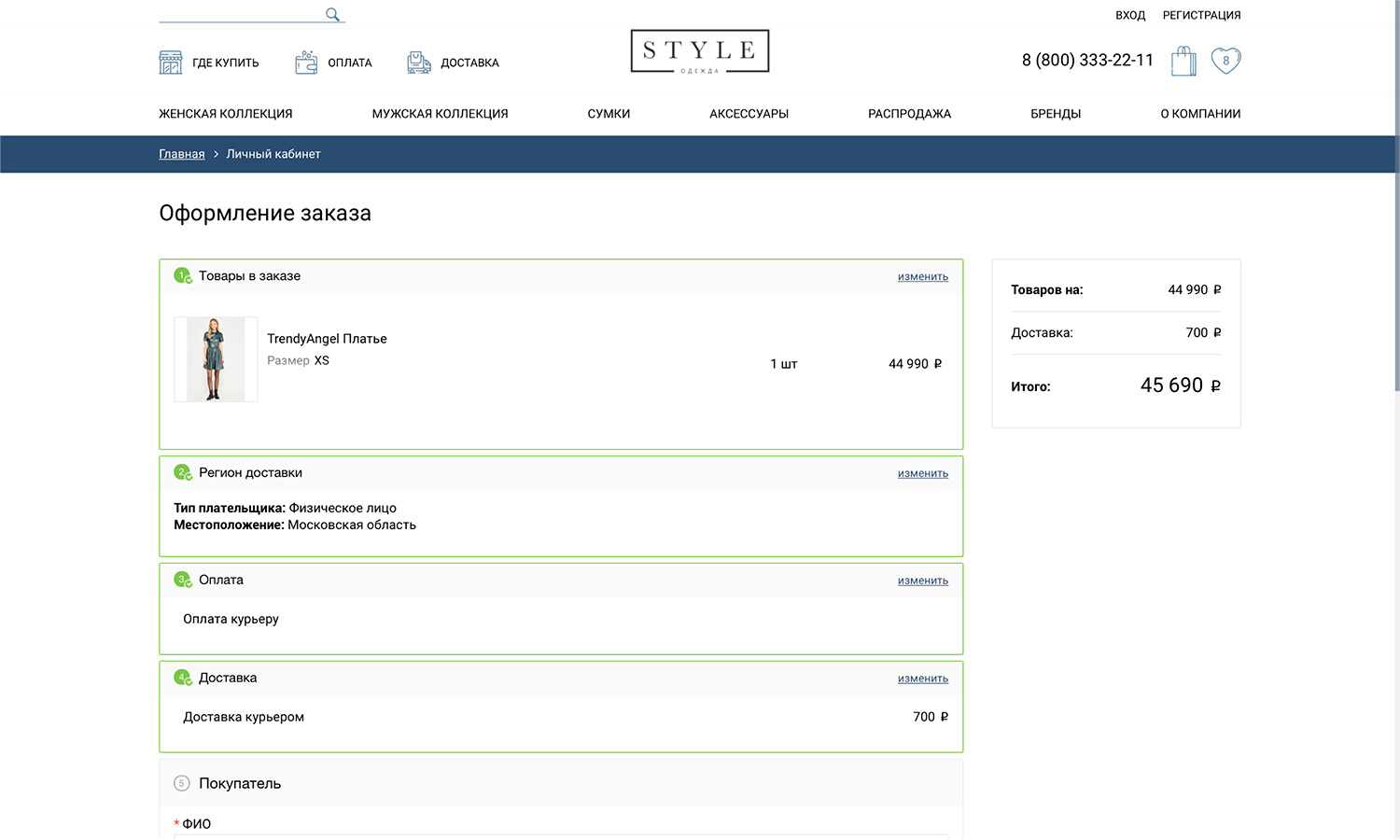This screenshot has width=1400, height=840.
Task: Open the shopping bag cart icon
Action: pos(1183,61)
